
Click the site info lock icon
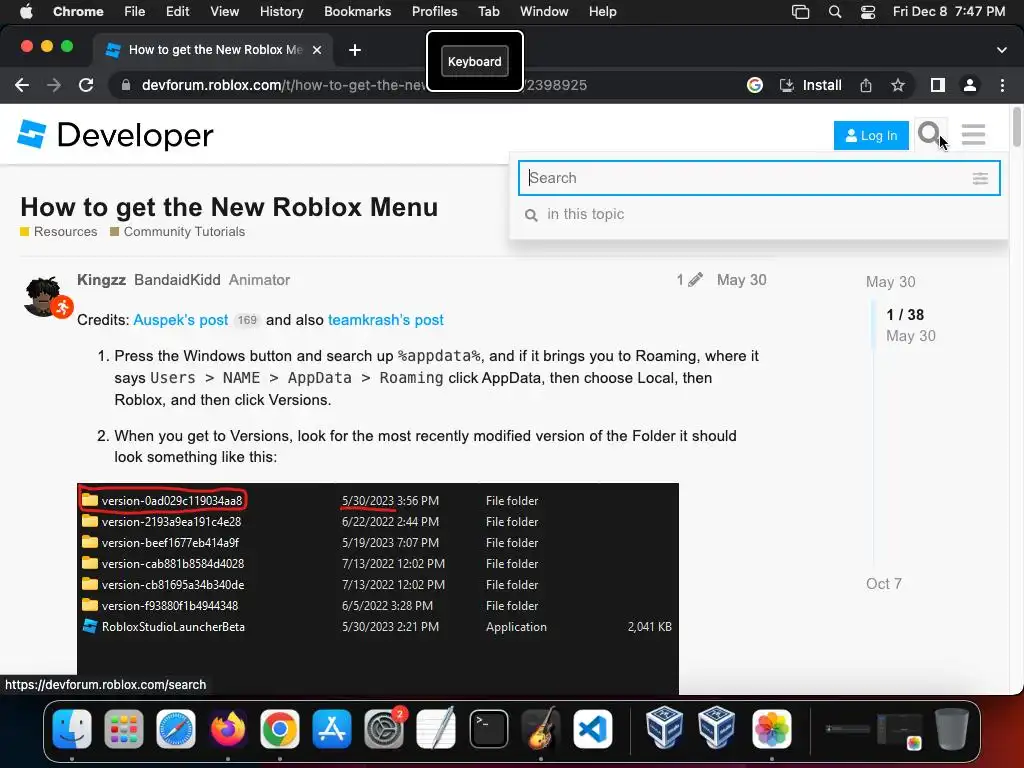point(126,85)
